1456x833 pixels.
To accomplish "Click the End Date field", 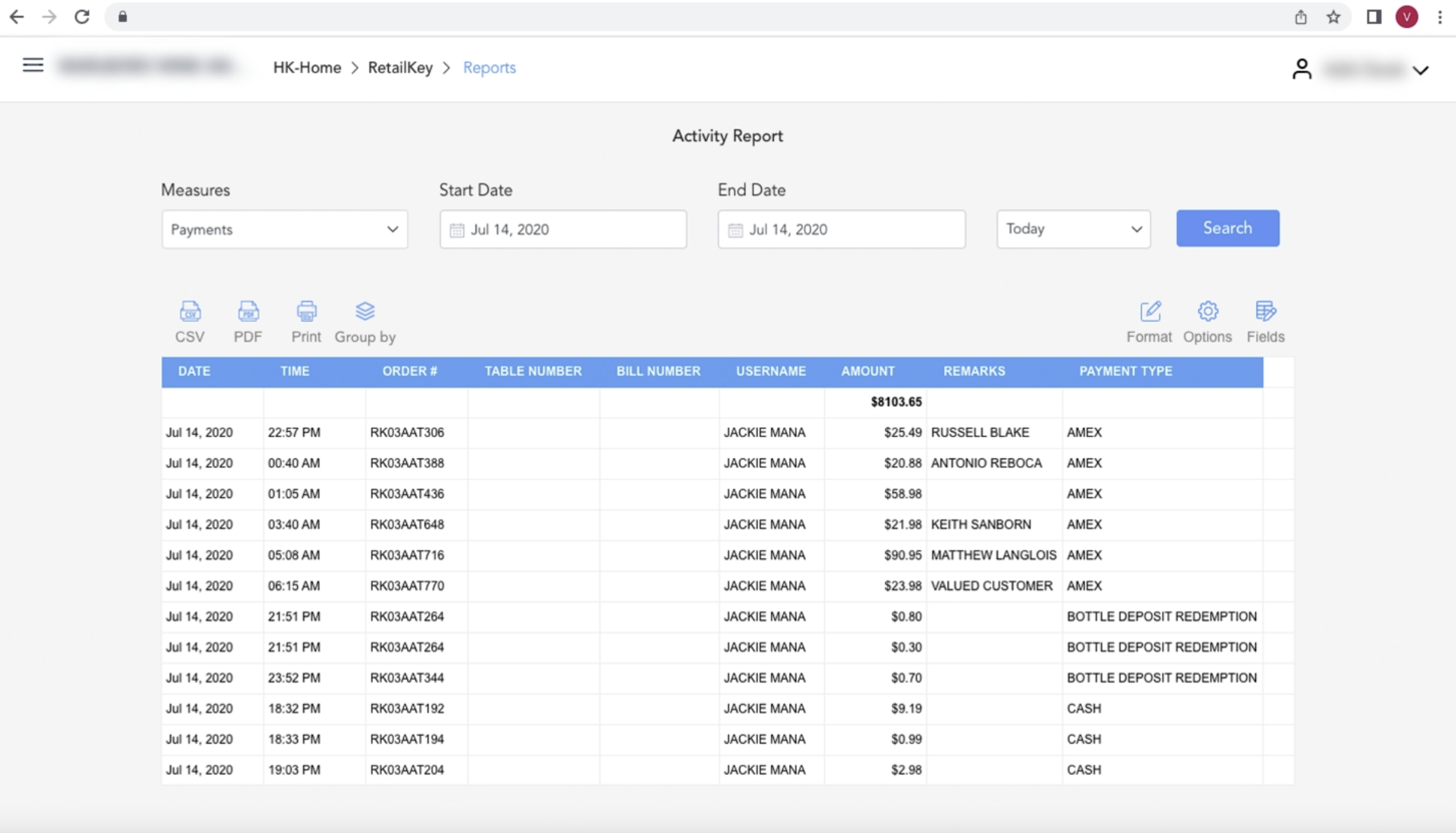I will coord(841,230).
